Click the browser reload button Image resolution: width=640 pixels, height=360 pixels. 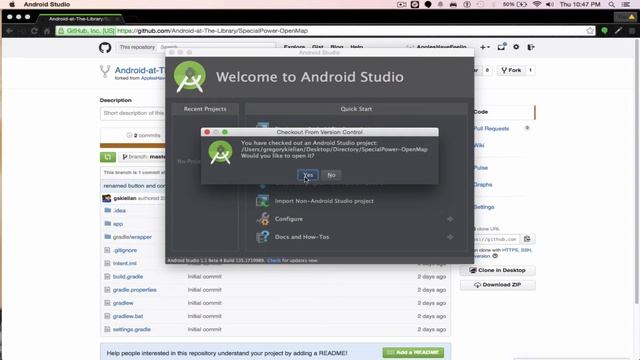click(34, 31)
